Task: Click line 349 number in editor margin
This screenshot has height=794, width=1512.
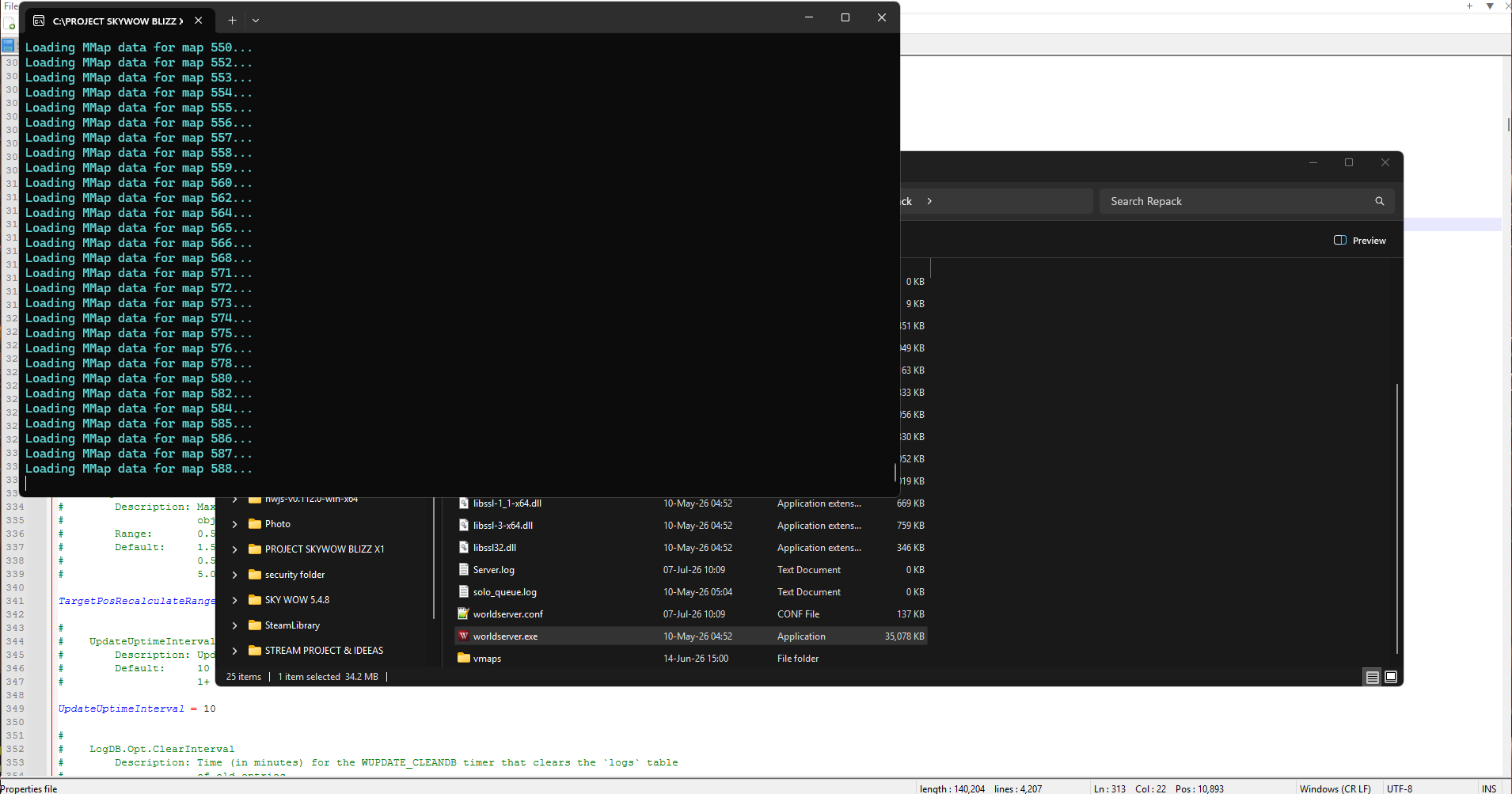Action: [15, 709]
